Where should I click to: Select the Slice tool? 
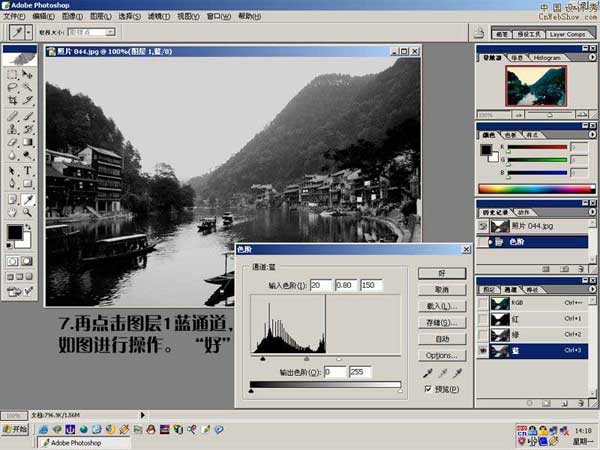tap(27, 101)
